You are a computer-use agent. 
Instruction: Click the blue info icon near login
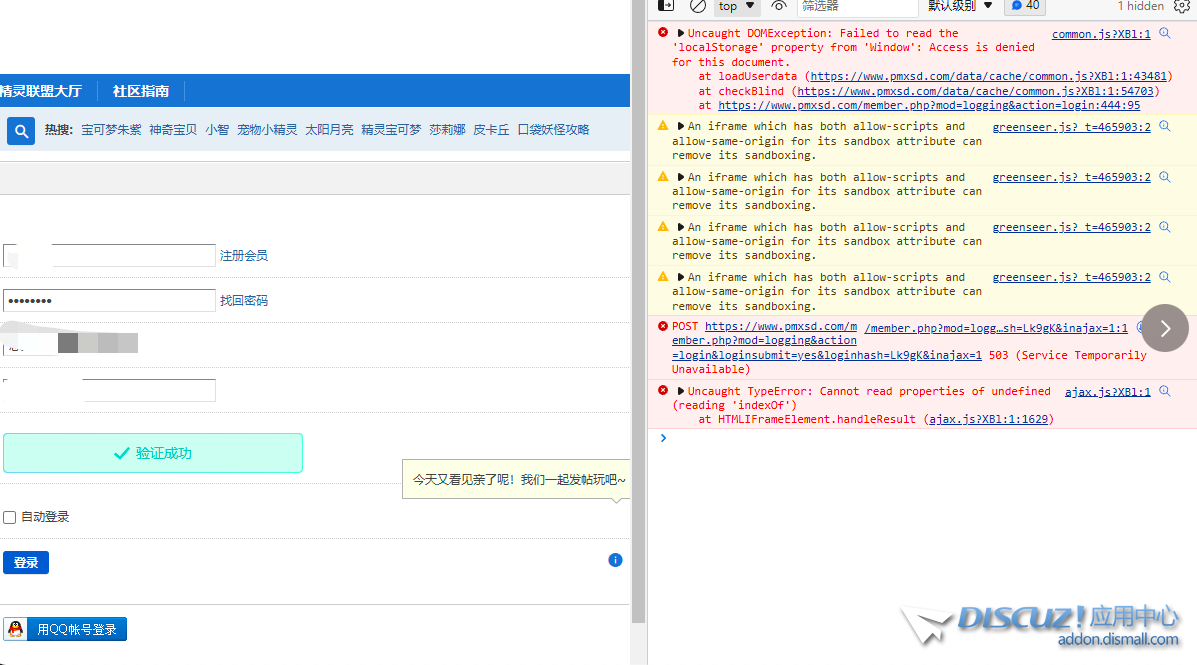[615, 560]
